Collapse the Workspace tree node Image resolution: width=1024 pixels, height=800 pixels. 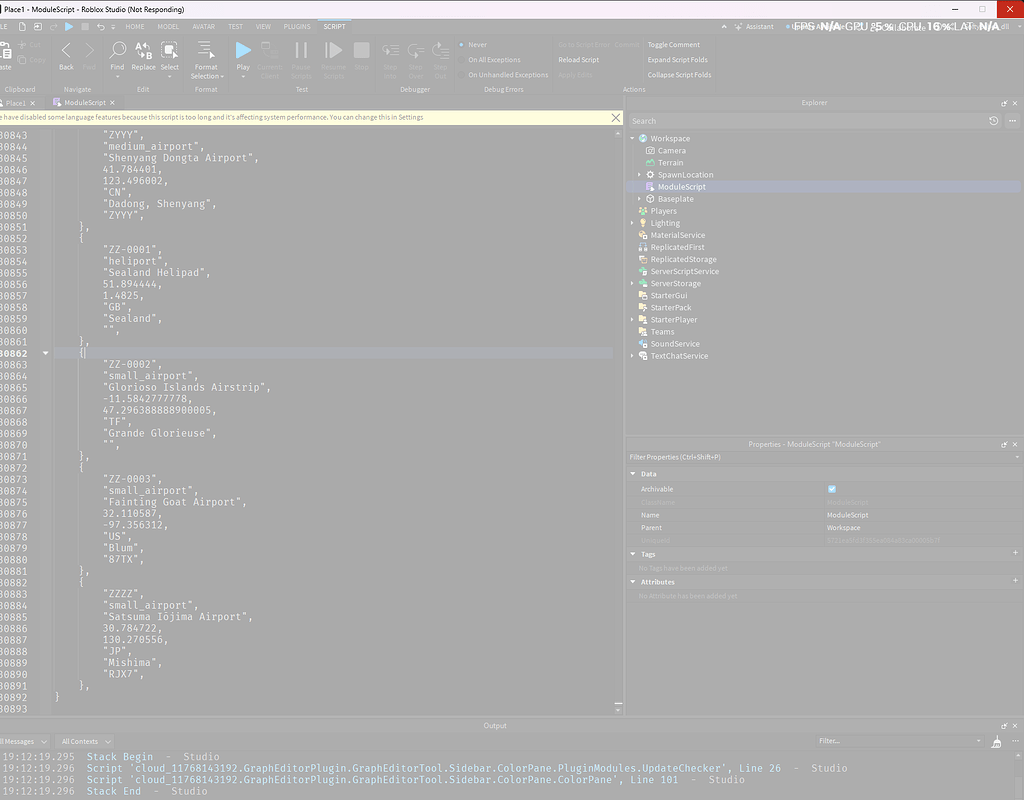click(631, 138)
